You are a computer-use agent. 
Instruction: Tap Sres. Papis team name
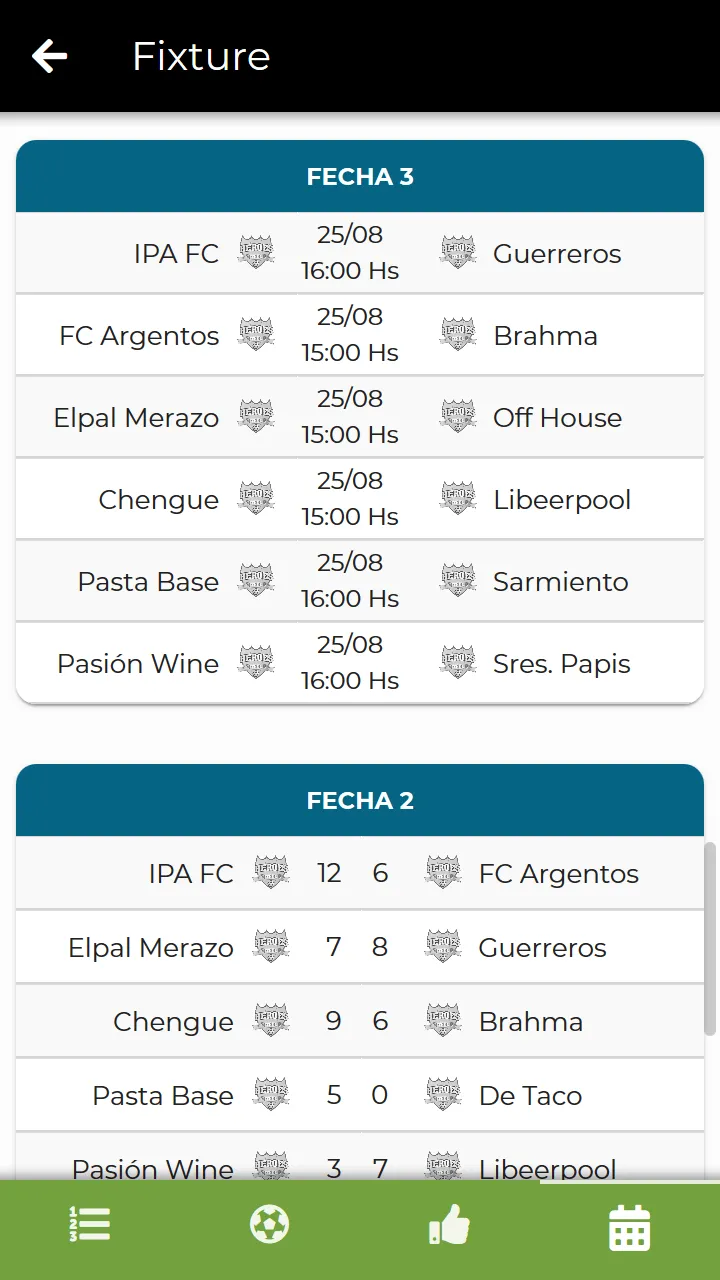click(562, 664)
